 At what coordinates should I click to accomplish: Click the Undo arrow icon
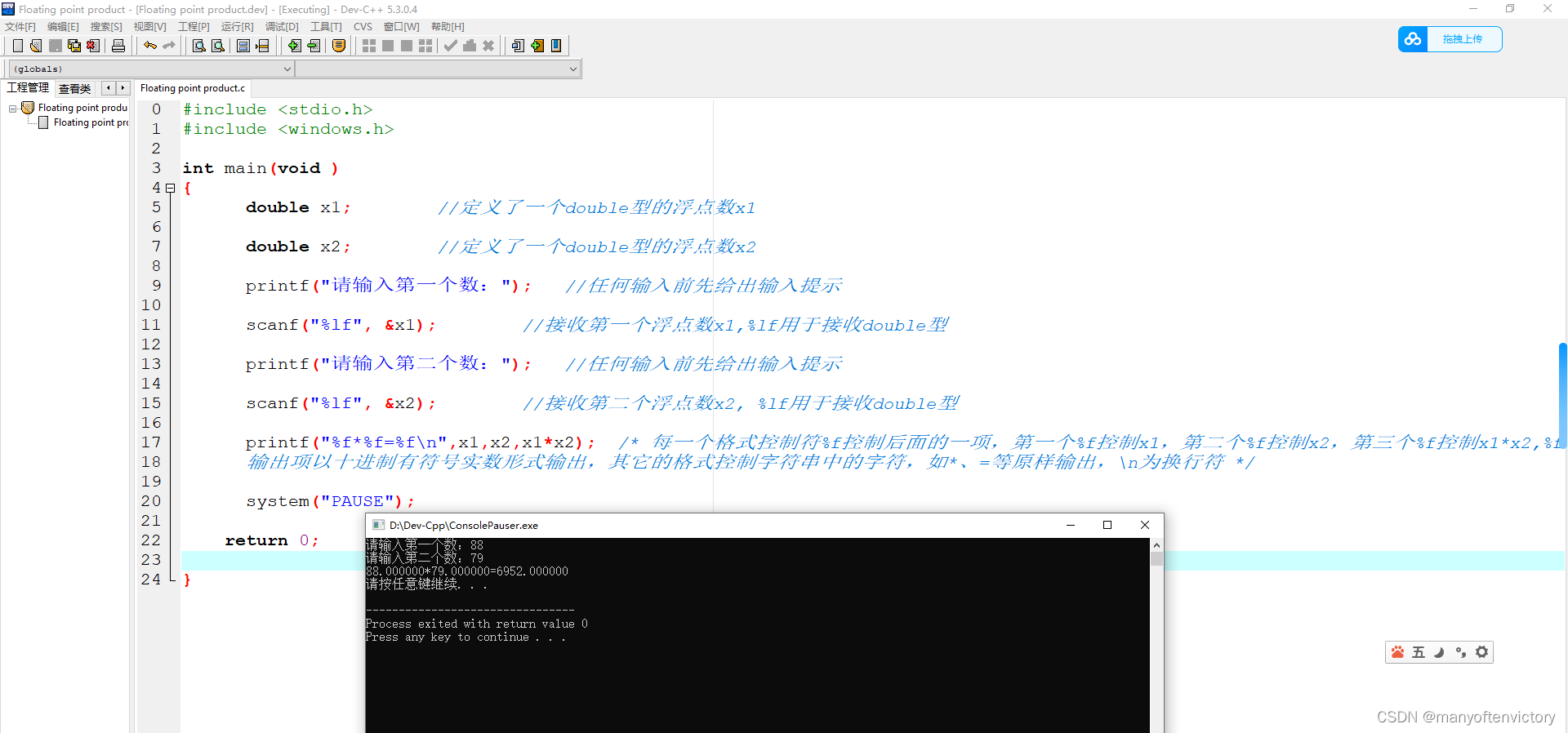coord(150,46)
